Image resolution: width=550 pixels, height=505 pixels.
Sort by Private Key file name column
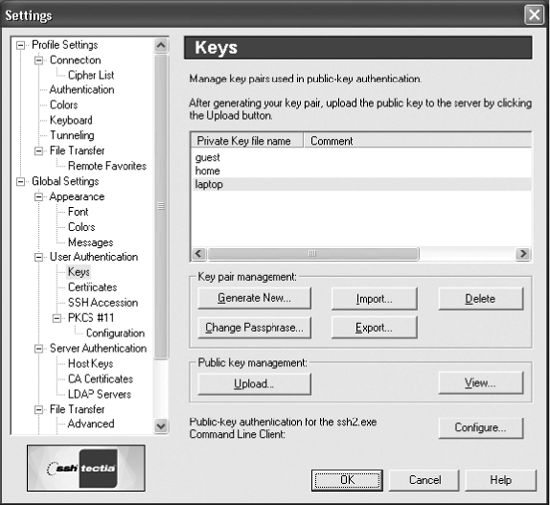[x=247, y=141]
